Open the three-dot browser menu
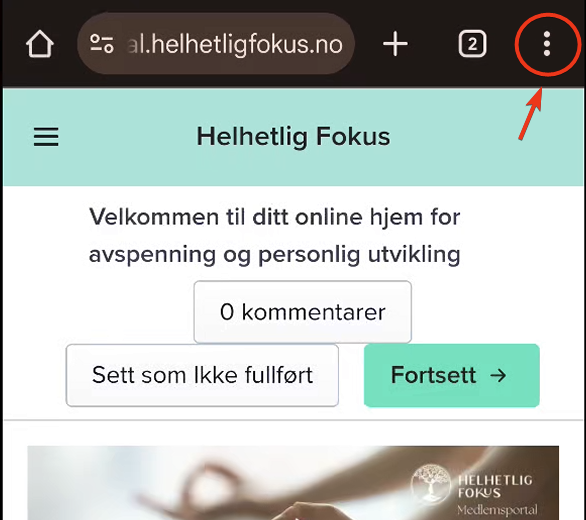Screen dimensions: 586x520 [546, 44]
